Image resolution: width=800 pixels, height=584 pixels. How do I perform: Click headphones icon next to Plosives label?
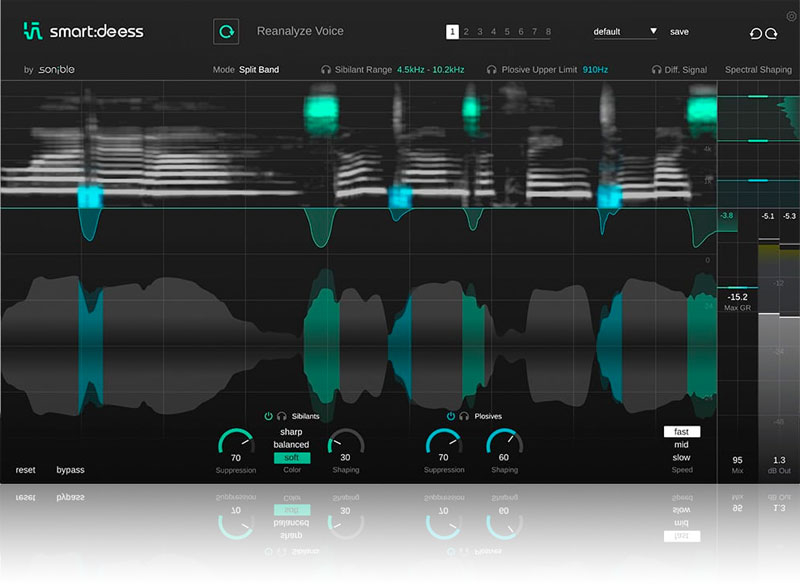click(464, 416)
